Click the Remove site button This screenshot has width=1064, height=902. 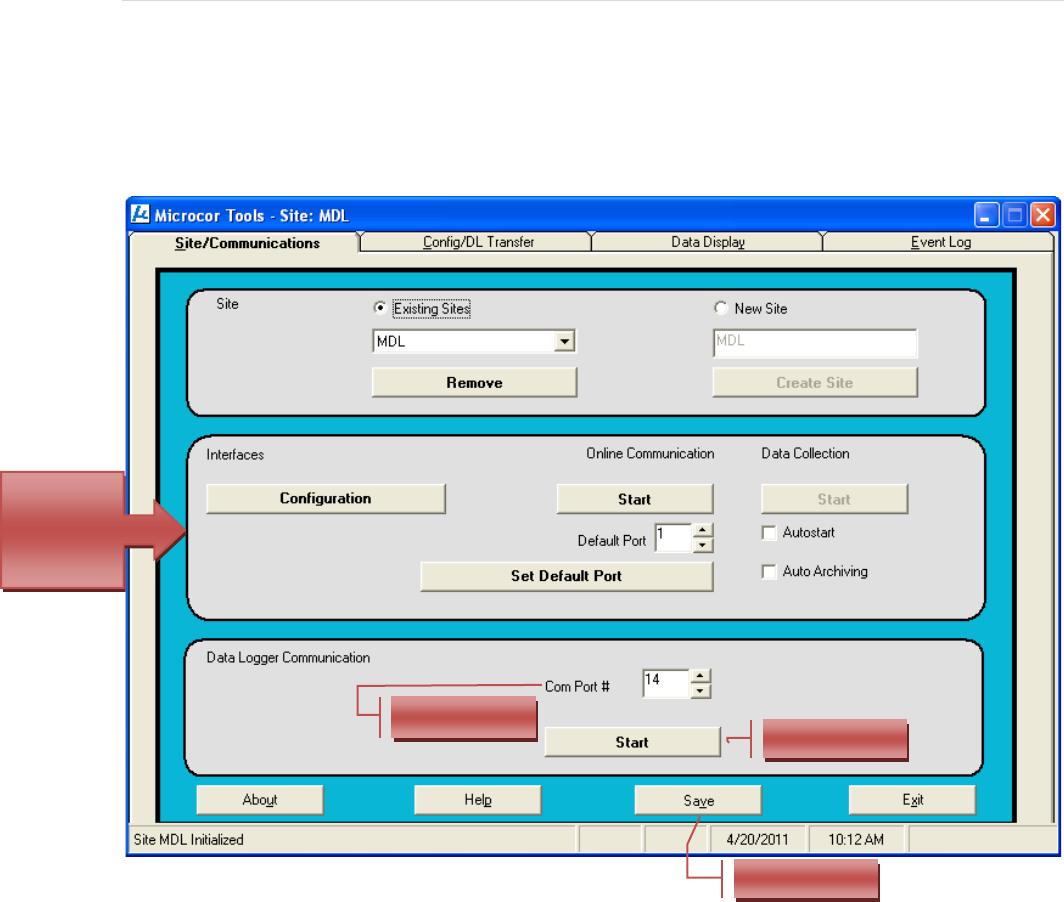click(474, 383)
